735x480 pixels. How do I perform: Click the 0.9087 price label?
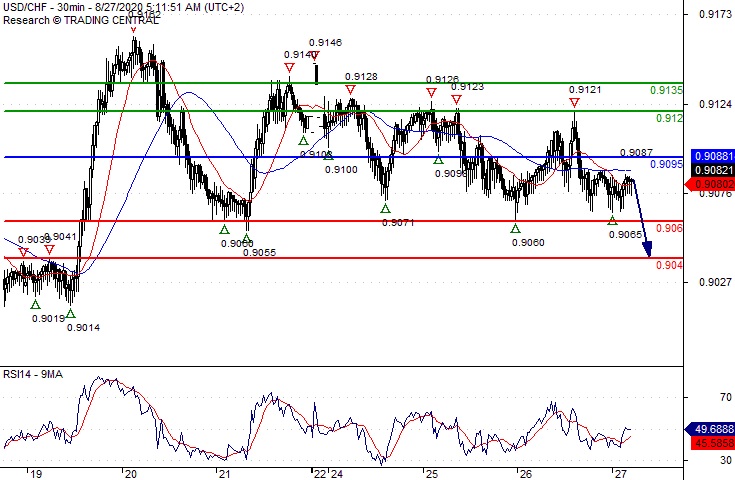(636, 152)
